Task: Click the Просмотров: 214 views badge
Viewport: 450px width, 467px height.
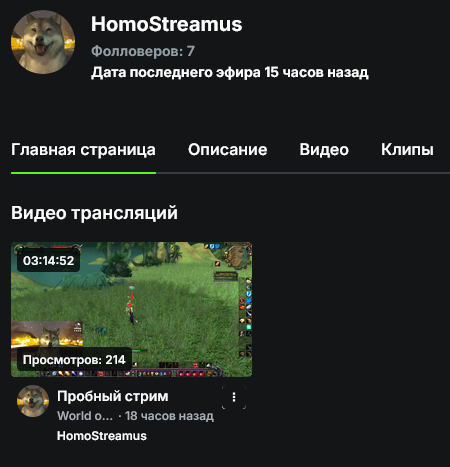Action: pyautogui.click(x=74, y=360)
